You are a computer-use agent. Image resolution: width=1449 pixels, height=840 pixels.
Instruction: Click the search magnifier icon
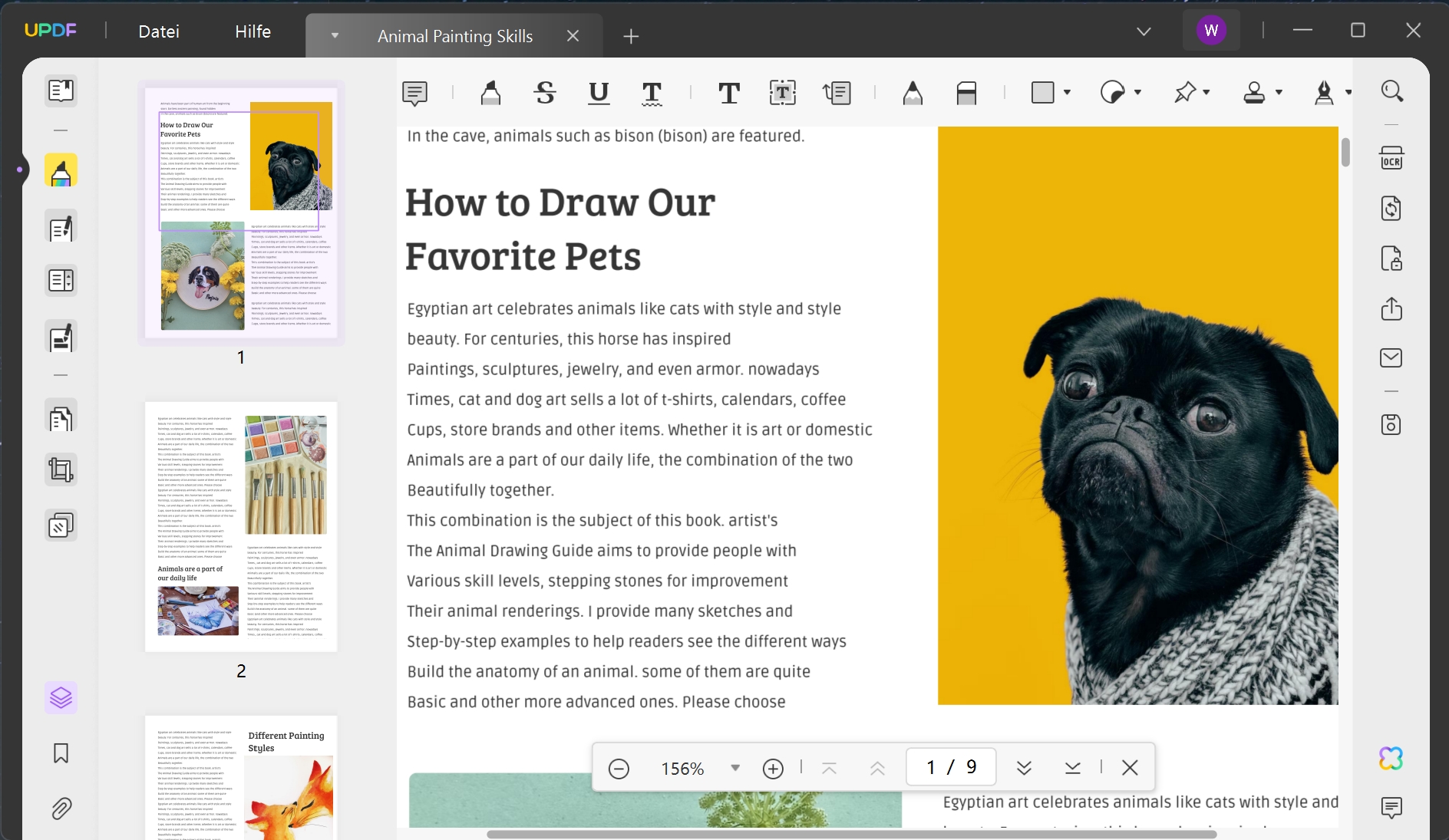point(1392,91)
